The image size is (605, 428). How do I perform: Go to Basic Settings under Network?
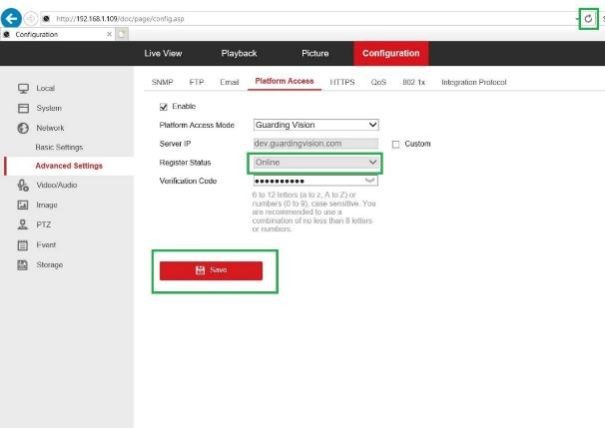point(59,147)
